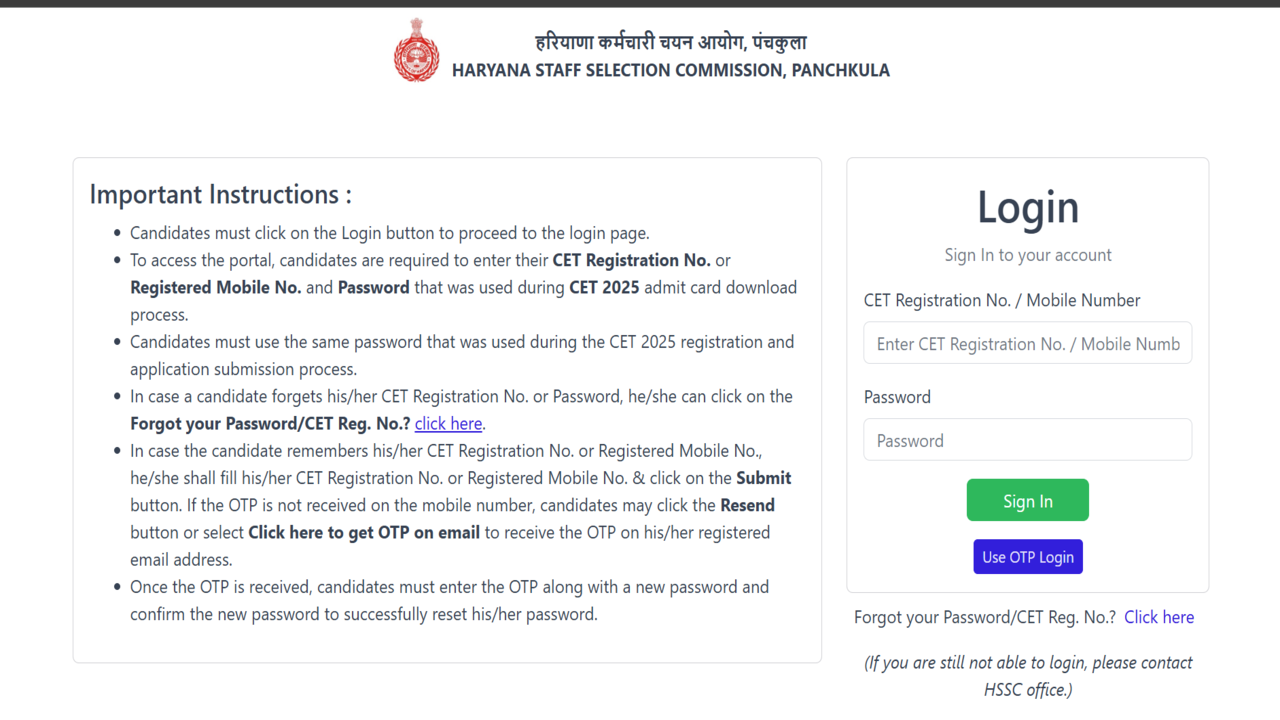This screenshot has height=720, width=1280.
Task: Click bold "CET 2025" in instructions
Action: point(604,288)
